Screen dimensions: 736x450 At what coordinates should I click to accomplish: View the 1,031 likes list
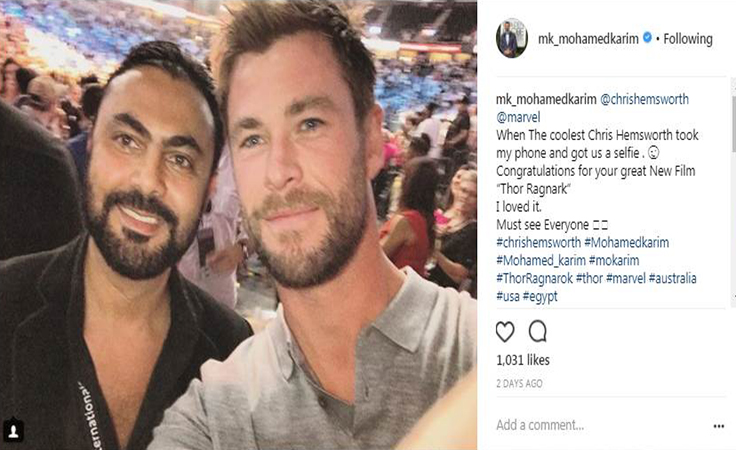pyautogui.click(x=523, y=360)
